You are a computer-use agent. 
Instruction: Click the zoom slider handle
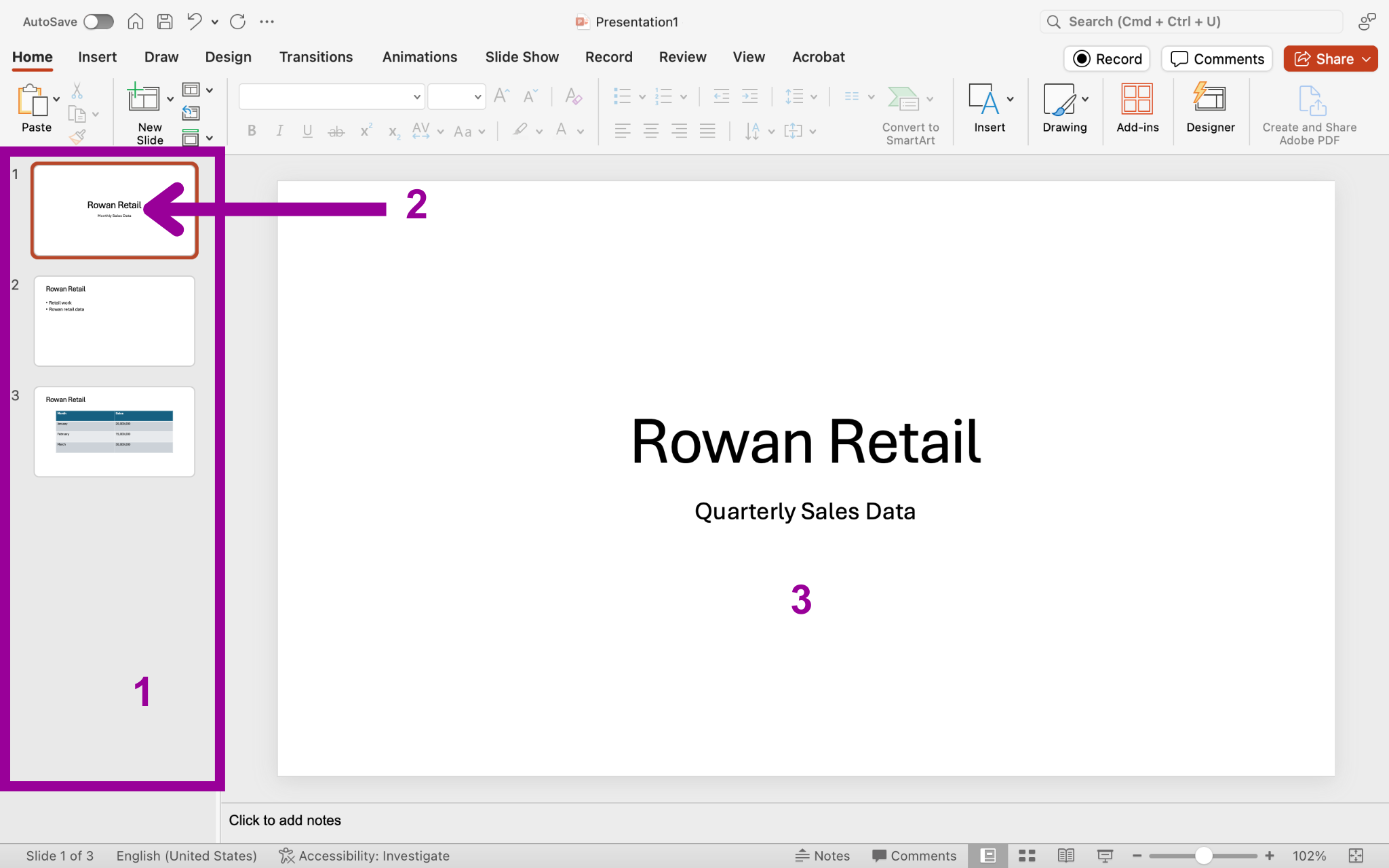click(1204, 856)
